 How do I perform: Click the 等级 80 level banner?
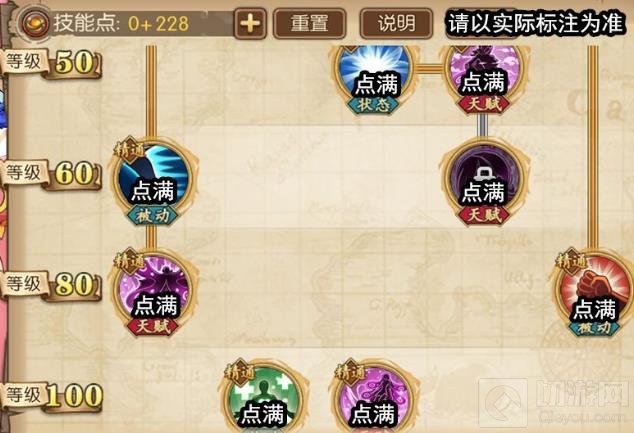click(x=51, y=285)
